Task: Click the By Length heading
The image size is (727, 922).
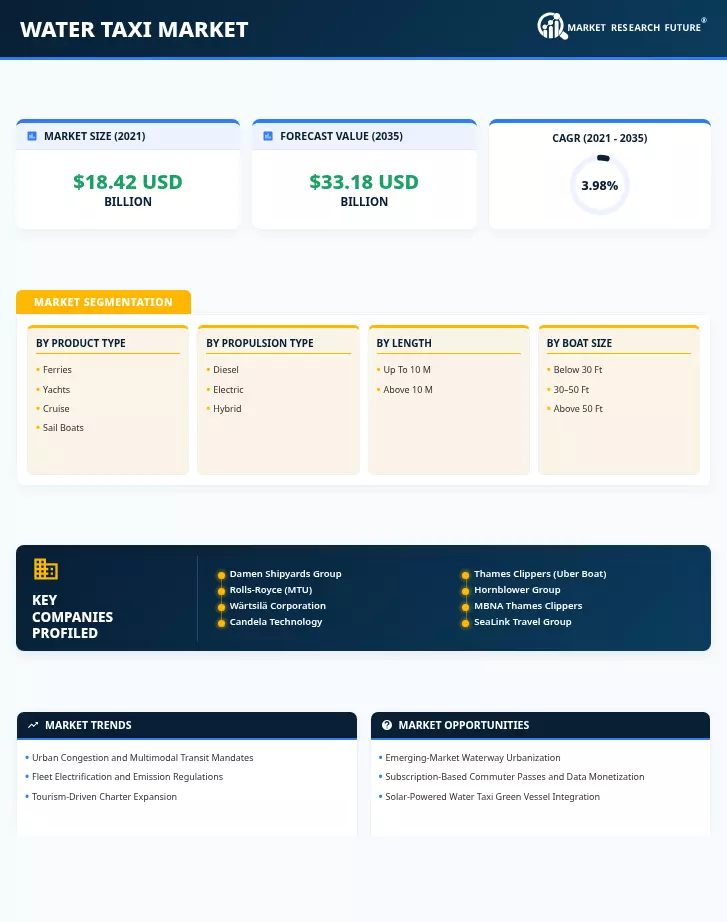Action: [x=404, y=343]
